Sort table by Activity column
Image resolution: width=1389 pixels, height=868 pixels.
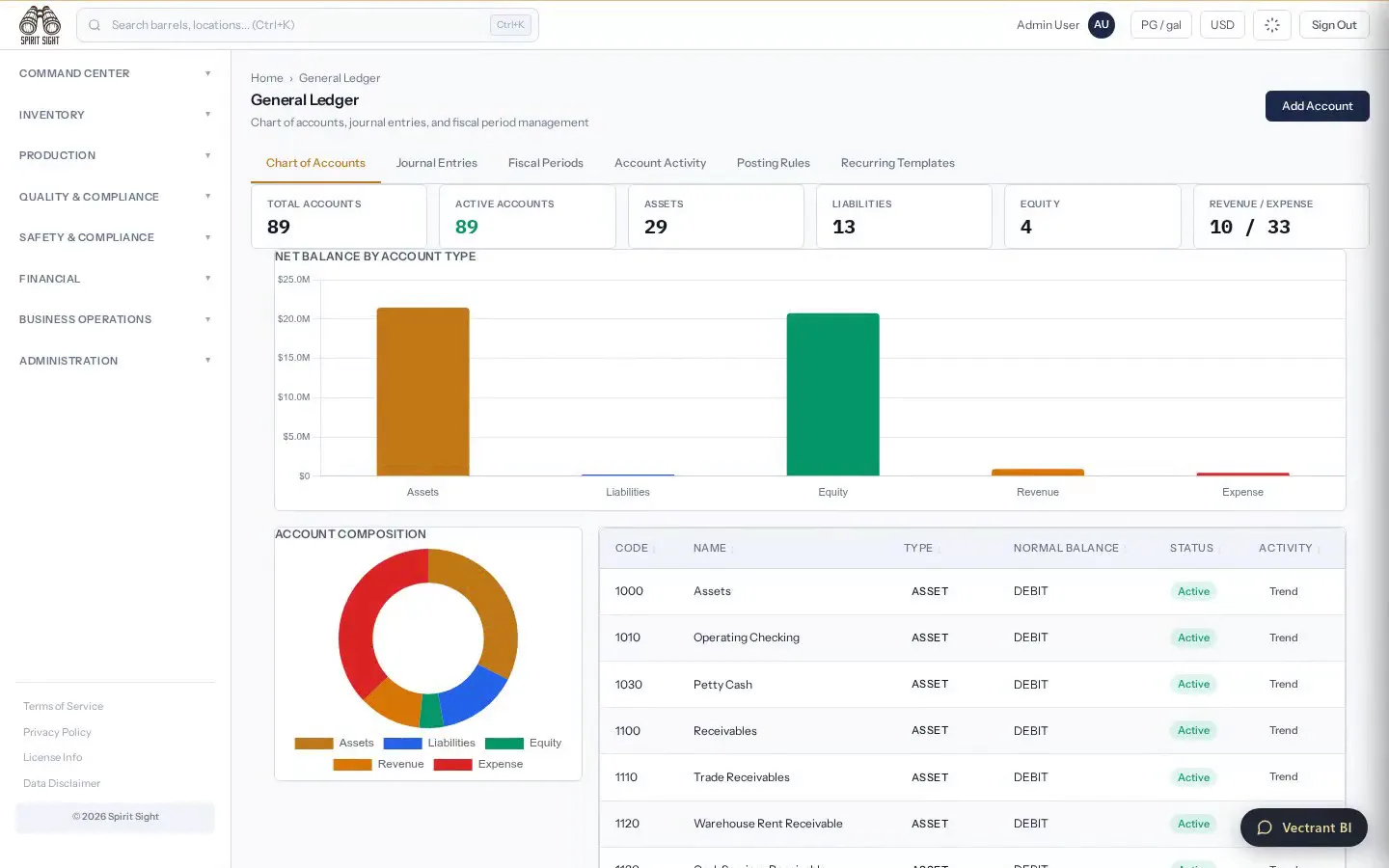pyautogui.click(x=1289, y=548)
